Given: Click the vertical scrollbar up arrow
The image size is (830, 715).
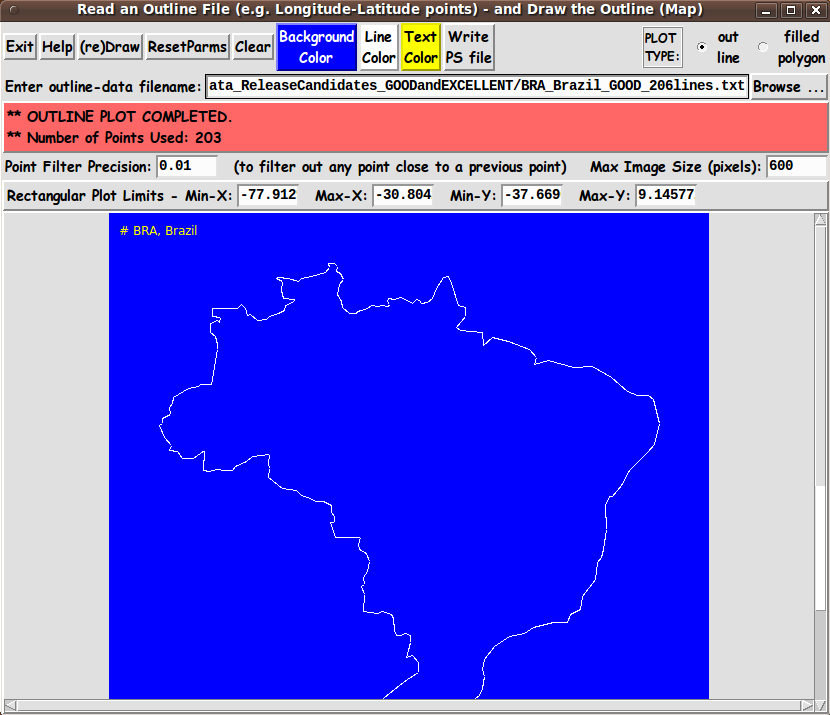Looking at the screenshot, I should click(820, 219).
